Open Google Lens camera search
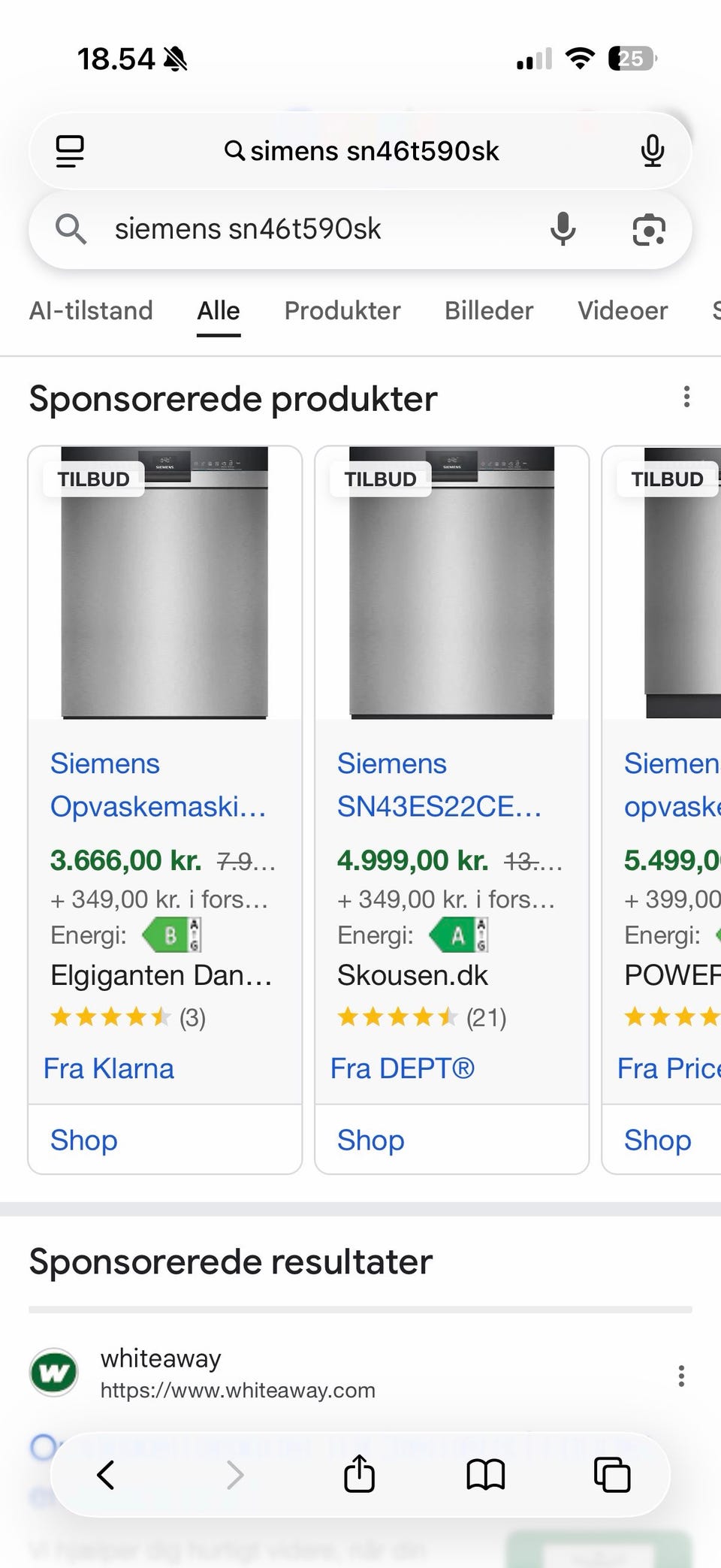The image size is (721, 1568). click(649, 229)
